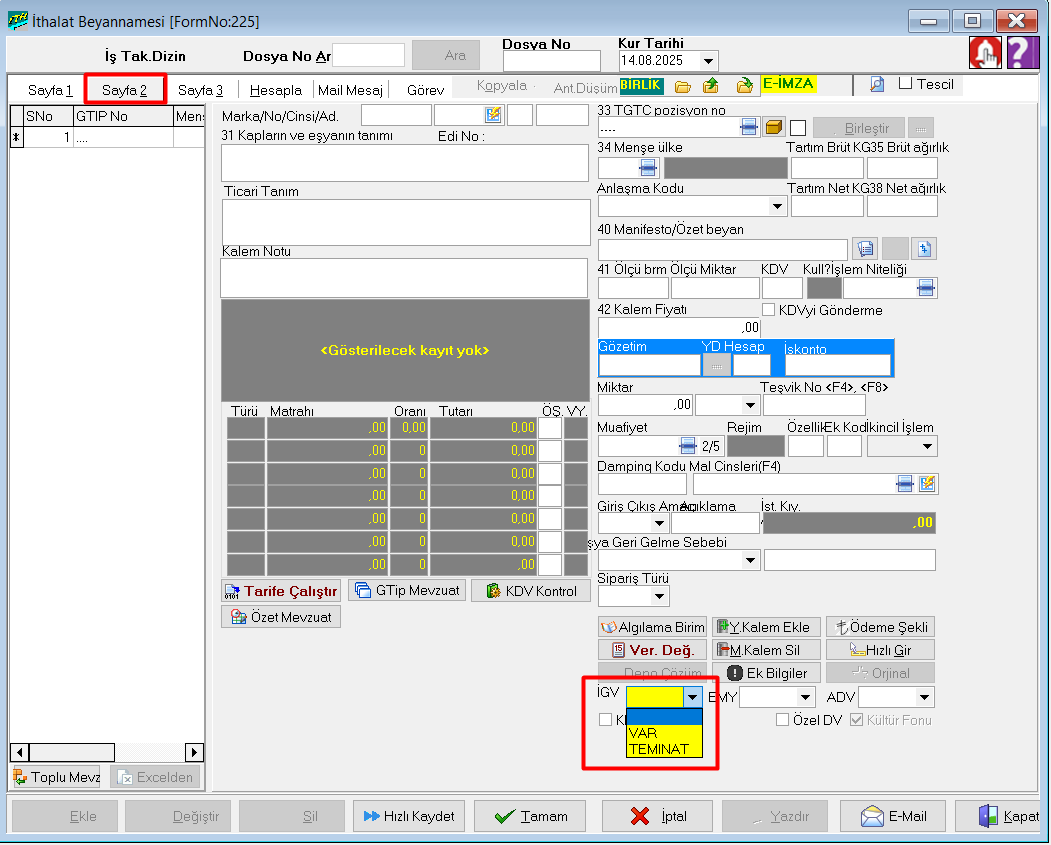This screenshot has width=1051, height=845.
Task: Enable KDVyi Gönderme checkbox
Action: click(x=769, y=310)
